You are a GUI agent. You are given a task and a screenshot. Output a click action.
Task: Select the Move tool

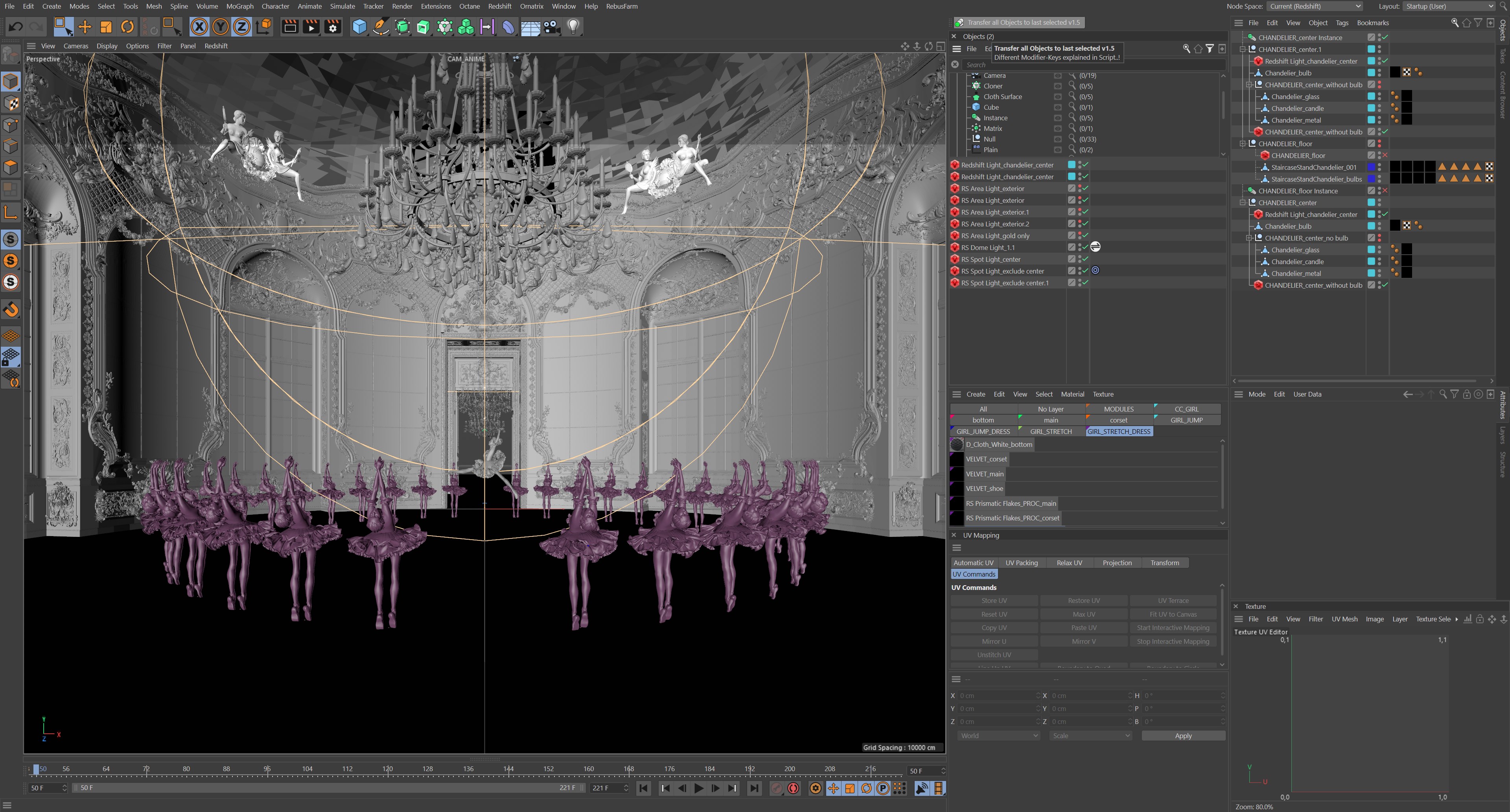pyautogui.click(x=85, y=27)
